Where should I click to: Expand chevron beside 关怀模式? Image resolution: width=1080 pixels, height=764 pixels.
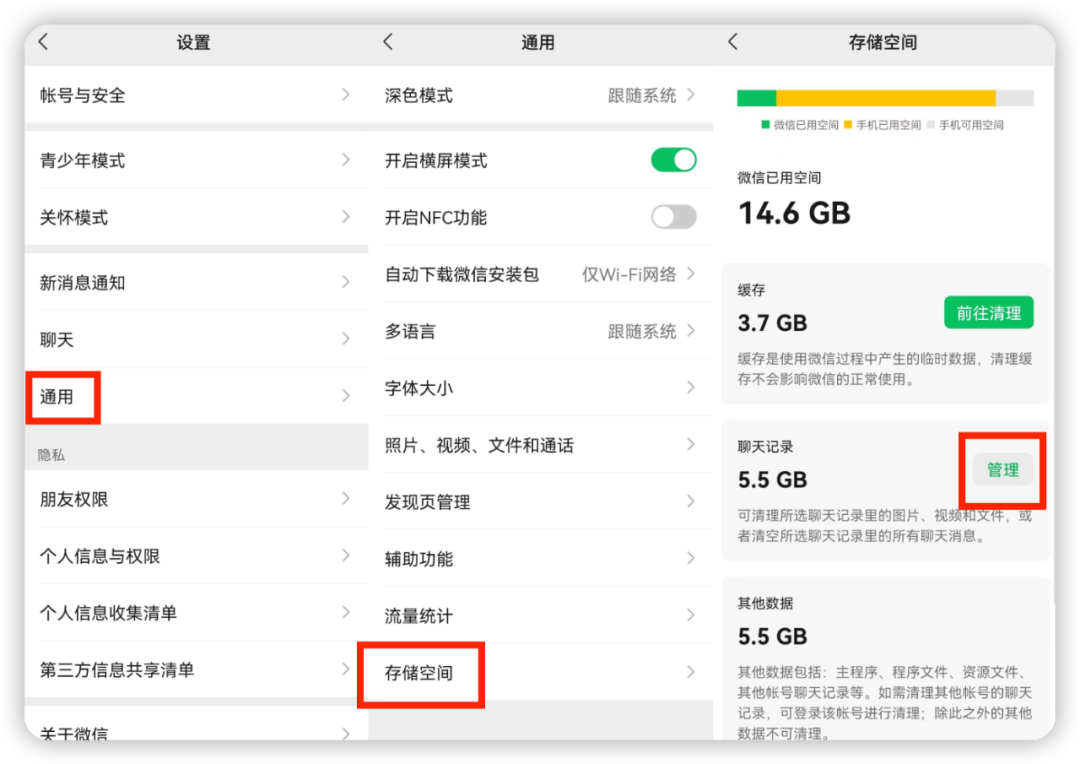tap(346, 217)
